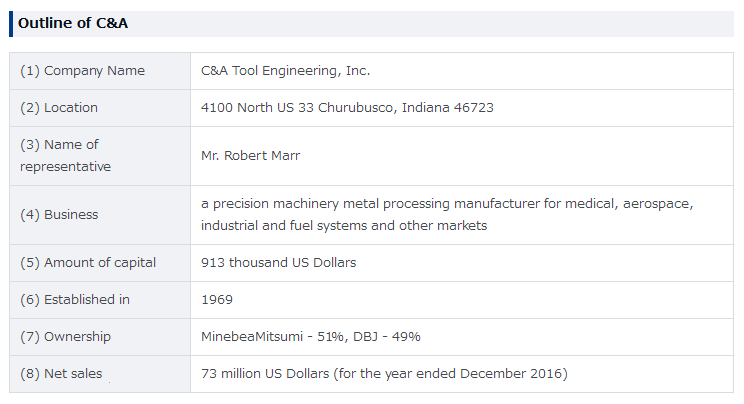Select the "(1) Company Name" label cell
Screen dimensions: 744x404
click(x=82, y=71)
